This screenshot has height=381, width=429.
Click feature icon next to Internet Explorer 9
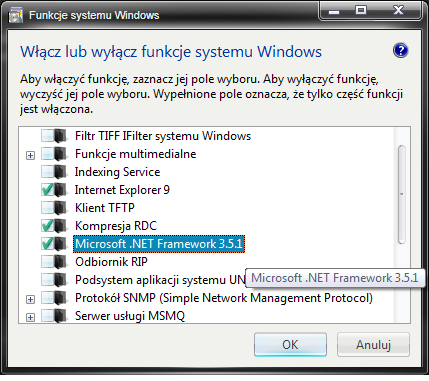point(61,190)
